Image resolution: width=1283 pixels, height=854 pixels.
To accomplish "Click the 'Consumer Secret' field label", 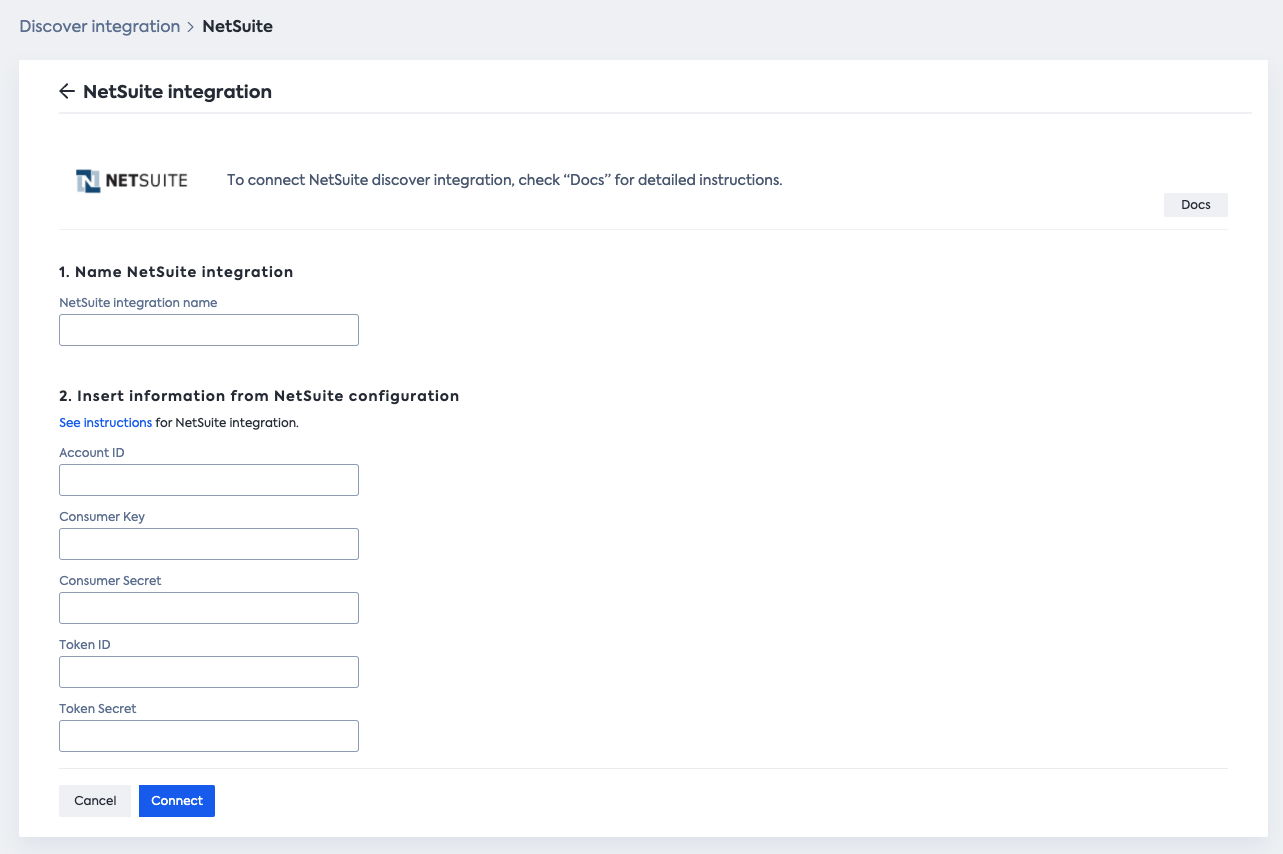I will (110, 581).
